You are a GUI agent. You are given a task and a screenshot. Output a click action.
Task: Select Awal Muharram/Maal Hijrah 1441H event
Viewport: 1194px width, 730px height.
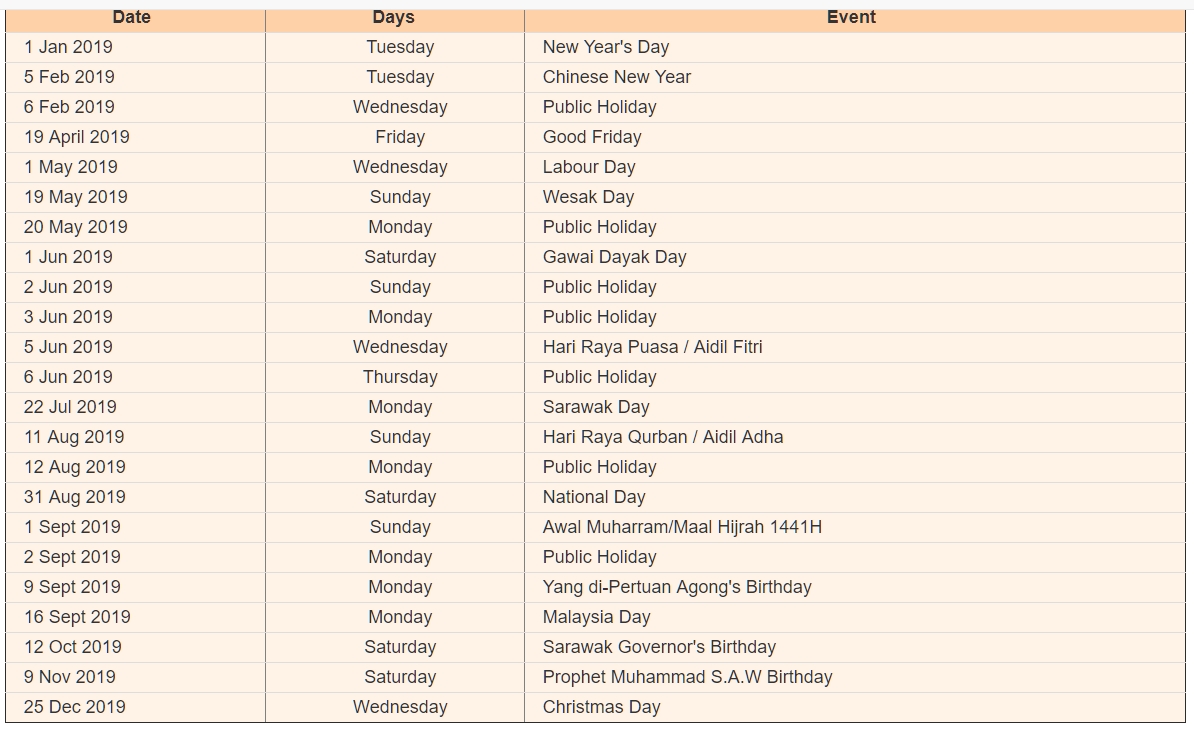pyautogui.click(x=682, y=527)
